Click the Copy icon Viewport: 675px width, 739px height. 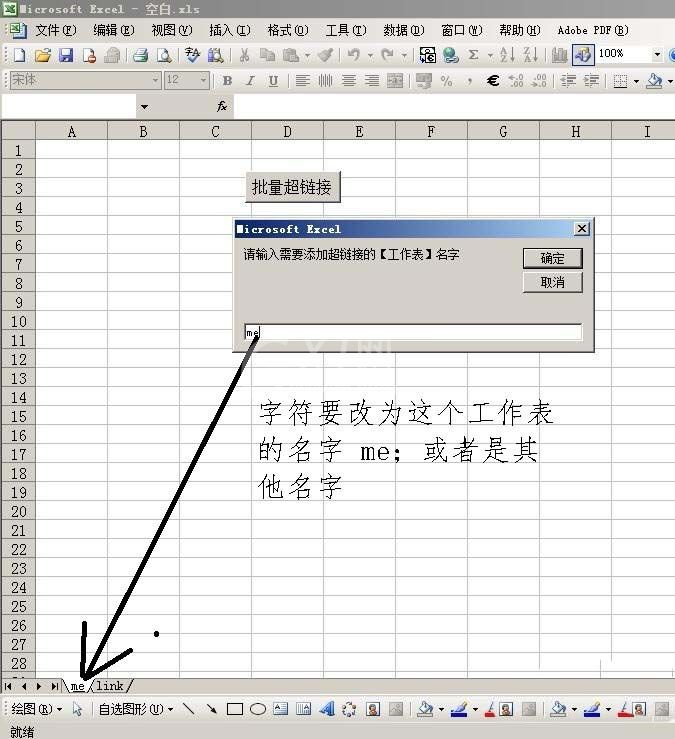pyautogui.click(x=267, y=55)
